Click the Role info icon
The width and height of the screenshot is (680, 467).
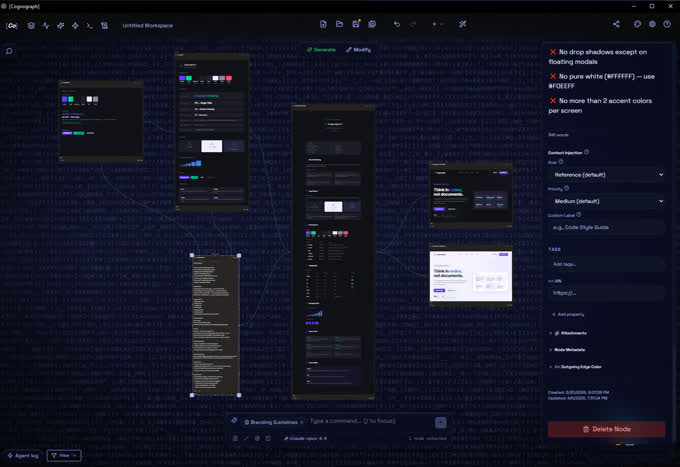(x=561, y=162)
